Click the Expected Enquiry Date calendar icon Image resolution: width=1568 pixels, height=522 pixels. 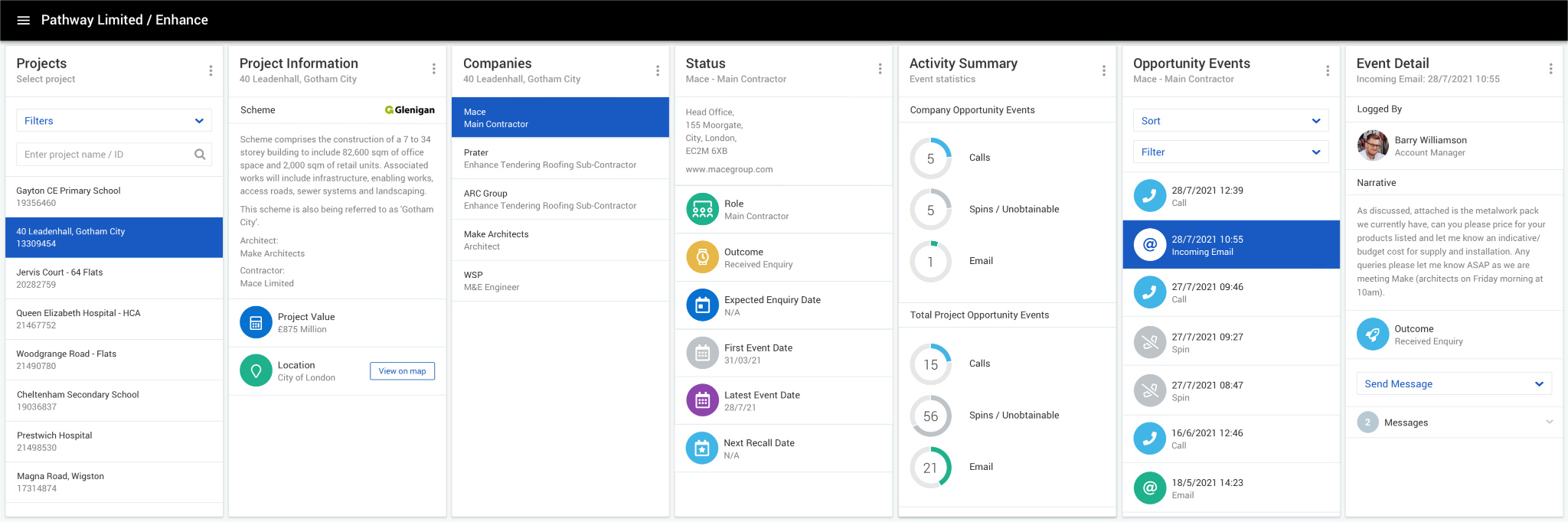[x=702, y=305]
